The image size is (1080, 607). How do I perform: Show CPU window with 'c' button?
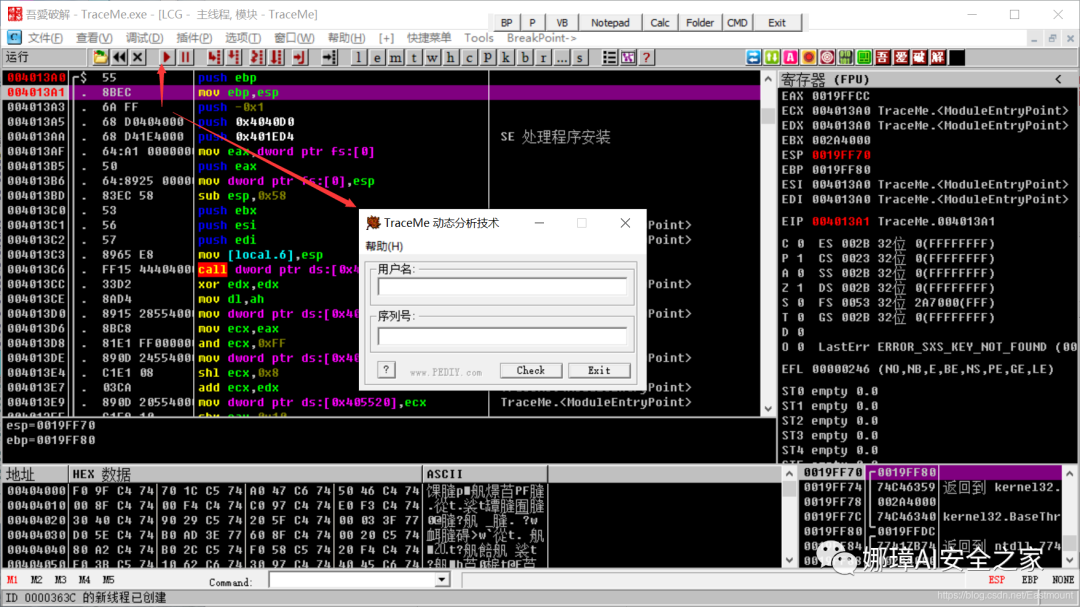469,57
